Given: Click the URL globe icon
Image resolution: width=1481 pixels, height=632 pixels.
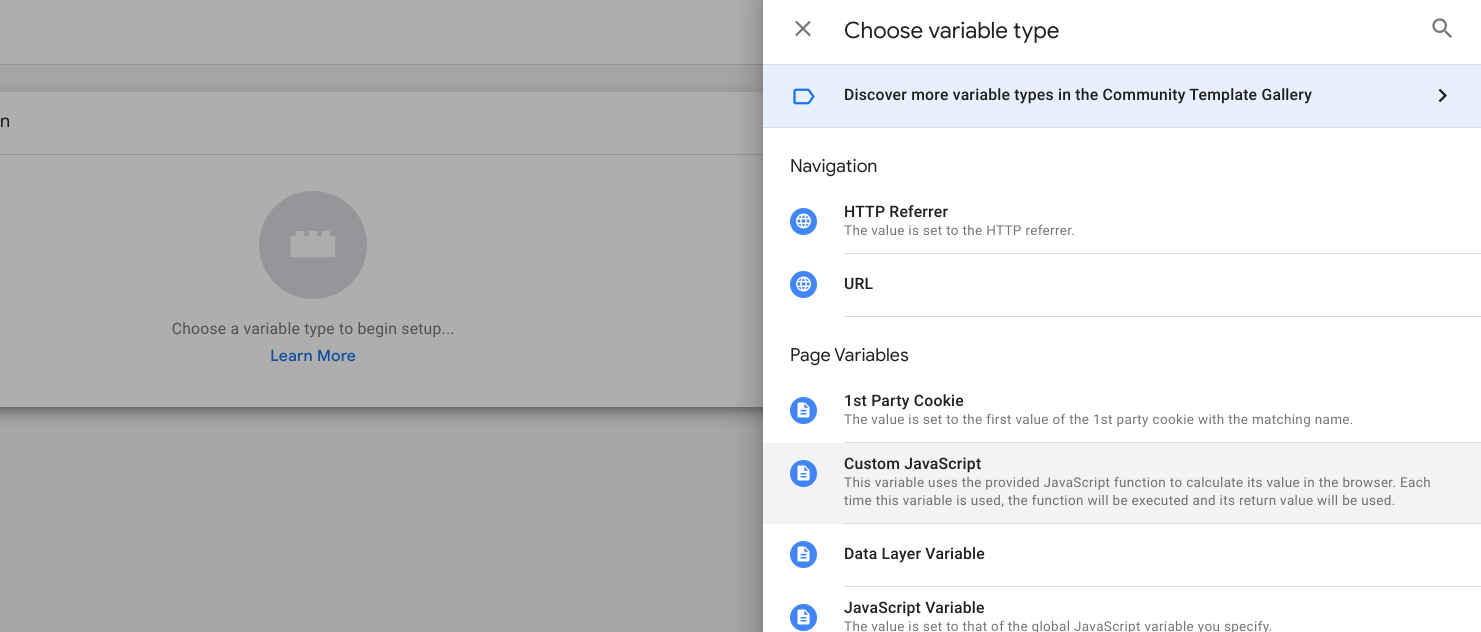Looking at the screenshot, I should (803, 284).
